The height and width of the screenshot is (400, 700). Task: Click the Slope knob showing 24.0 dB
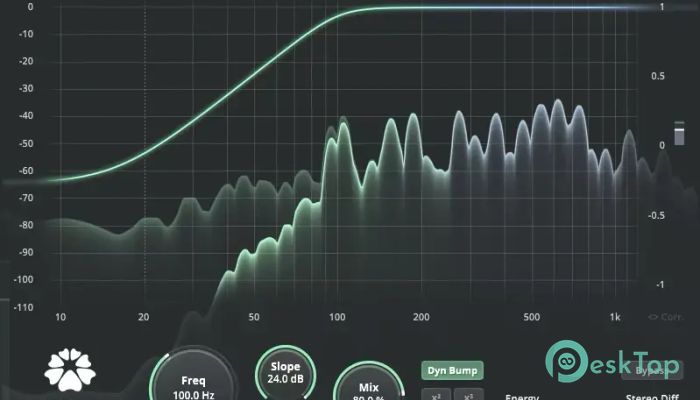point(285,373)
